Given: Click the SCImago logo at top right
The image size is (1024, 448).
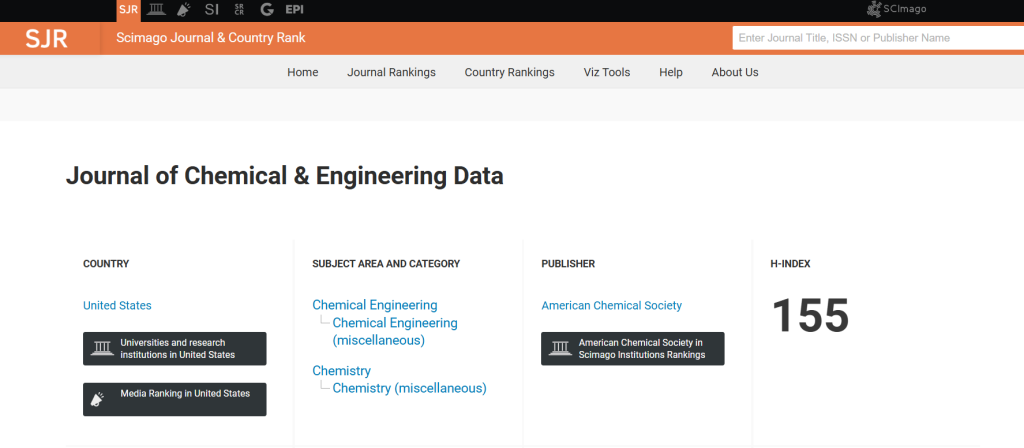Looking at the screenshot, I should pos(896,9).
